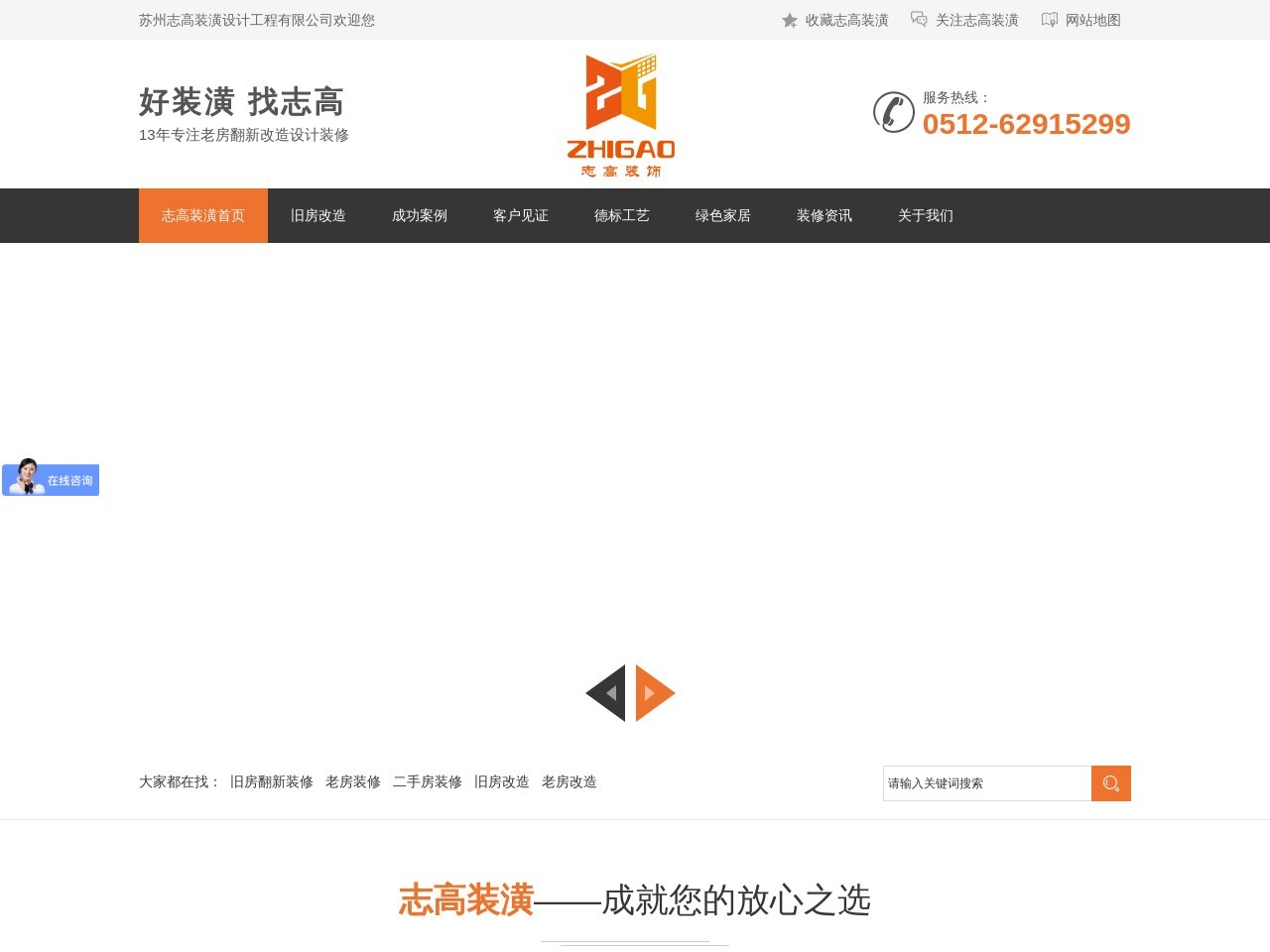Click the hotline number 0512-62915299

[1026, 124]
